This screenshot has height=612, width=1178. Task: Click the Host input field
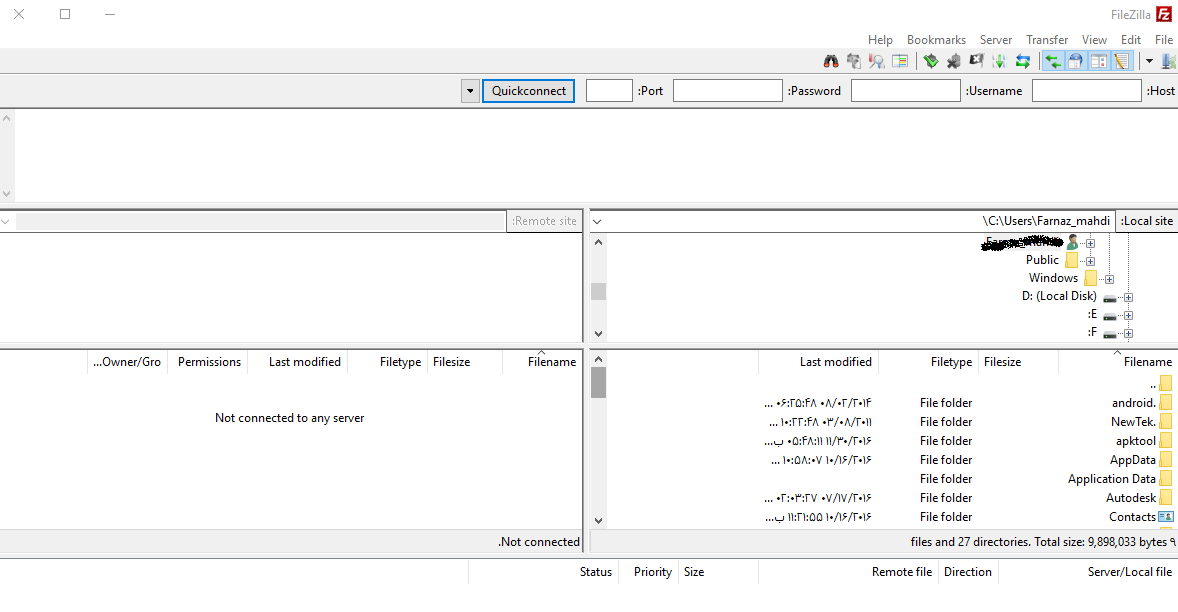[x=1086, y=91]
